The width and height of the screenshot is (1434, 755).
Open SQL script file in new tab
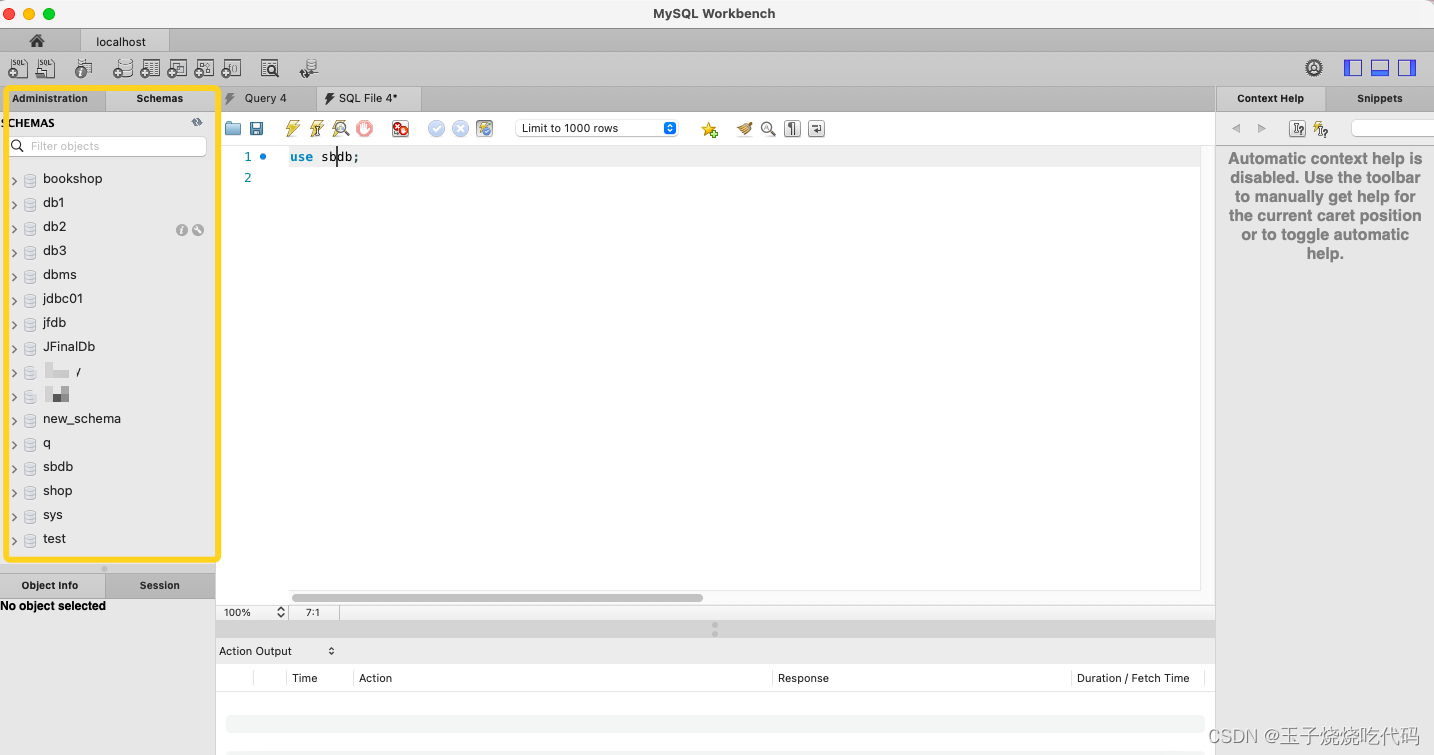[45, 68]
